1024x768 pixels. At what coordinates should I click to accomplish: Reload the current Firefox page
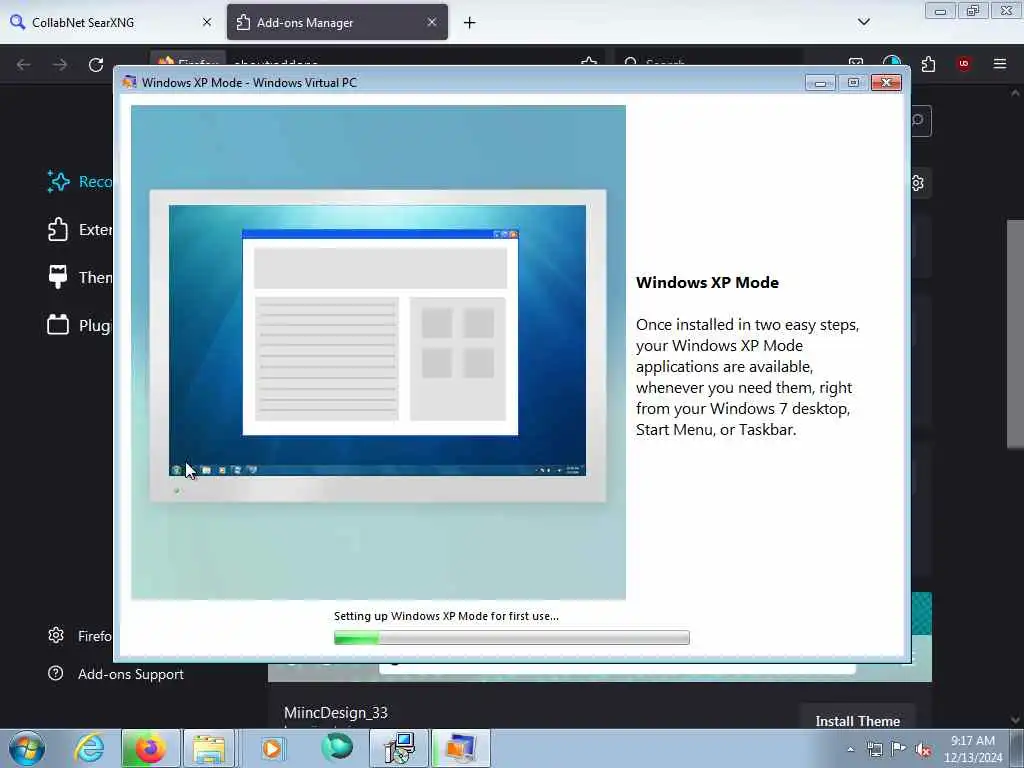click(96, 65)
